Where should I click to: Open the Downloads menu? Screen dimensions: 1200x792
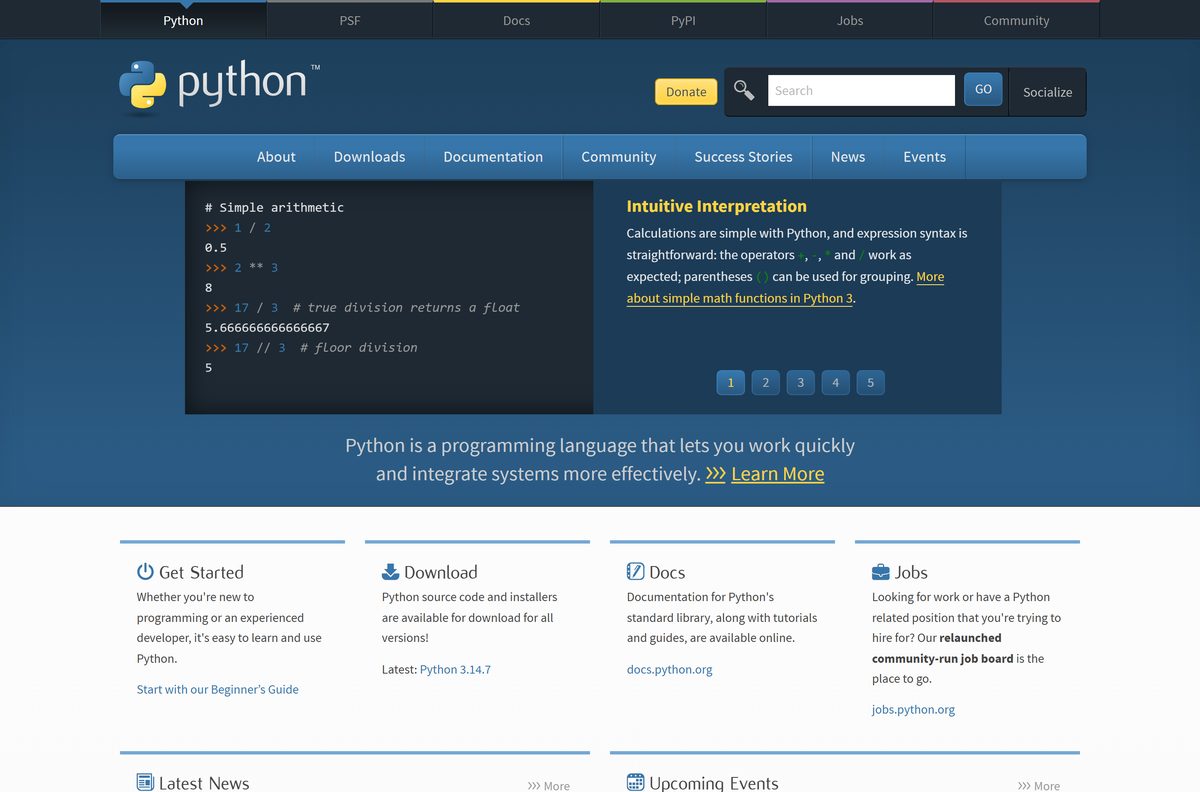click(x=369, y=157)
